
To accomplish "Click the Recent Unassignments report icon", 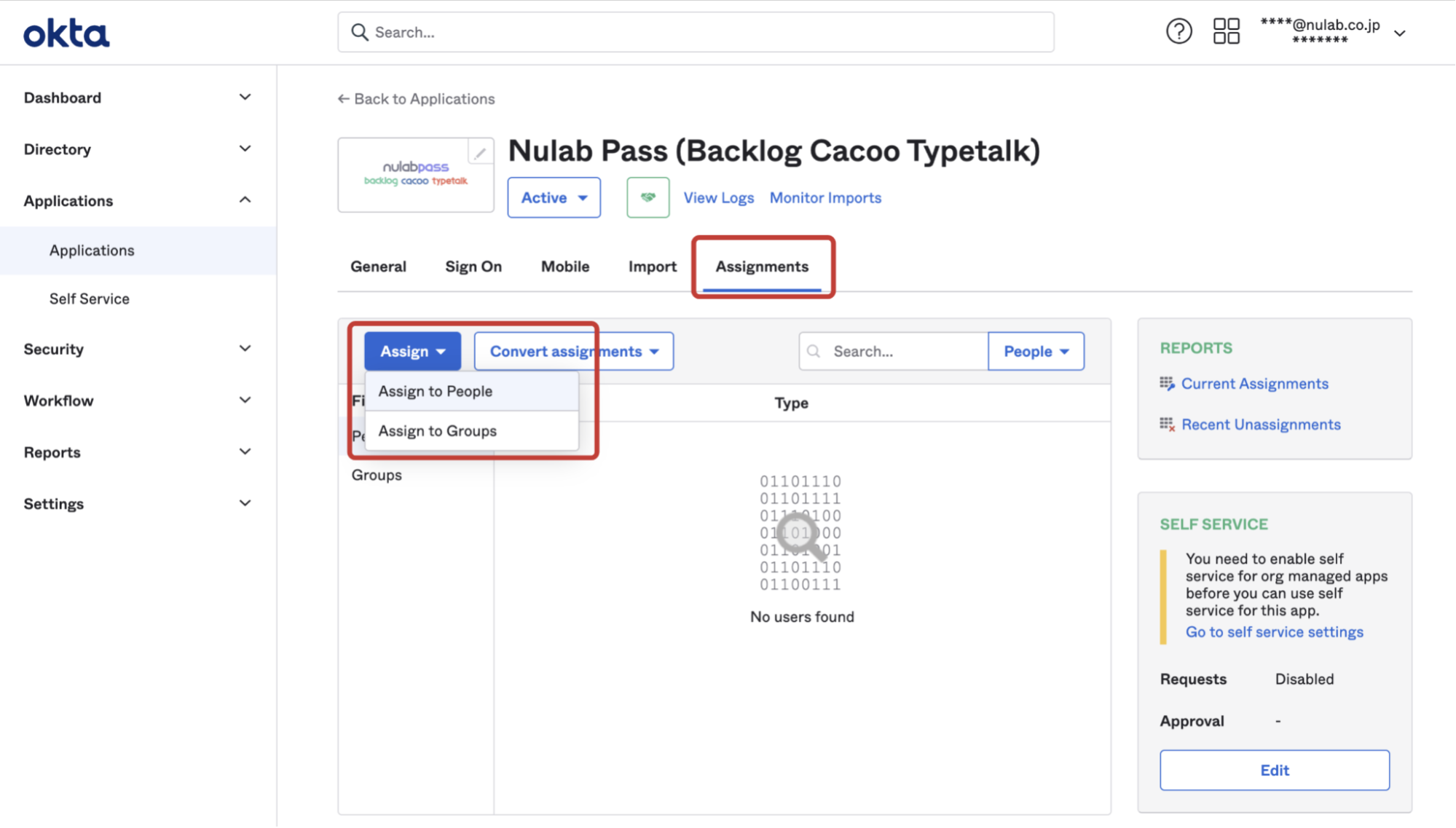I will tap(1167, 425).
